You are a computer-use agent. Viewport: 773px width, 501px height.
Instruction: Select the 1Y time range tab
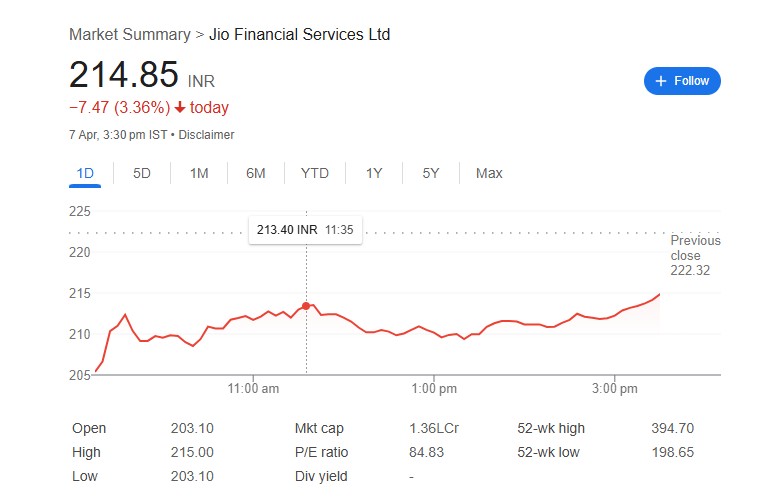pos(374,173)
